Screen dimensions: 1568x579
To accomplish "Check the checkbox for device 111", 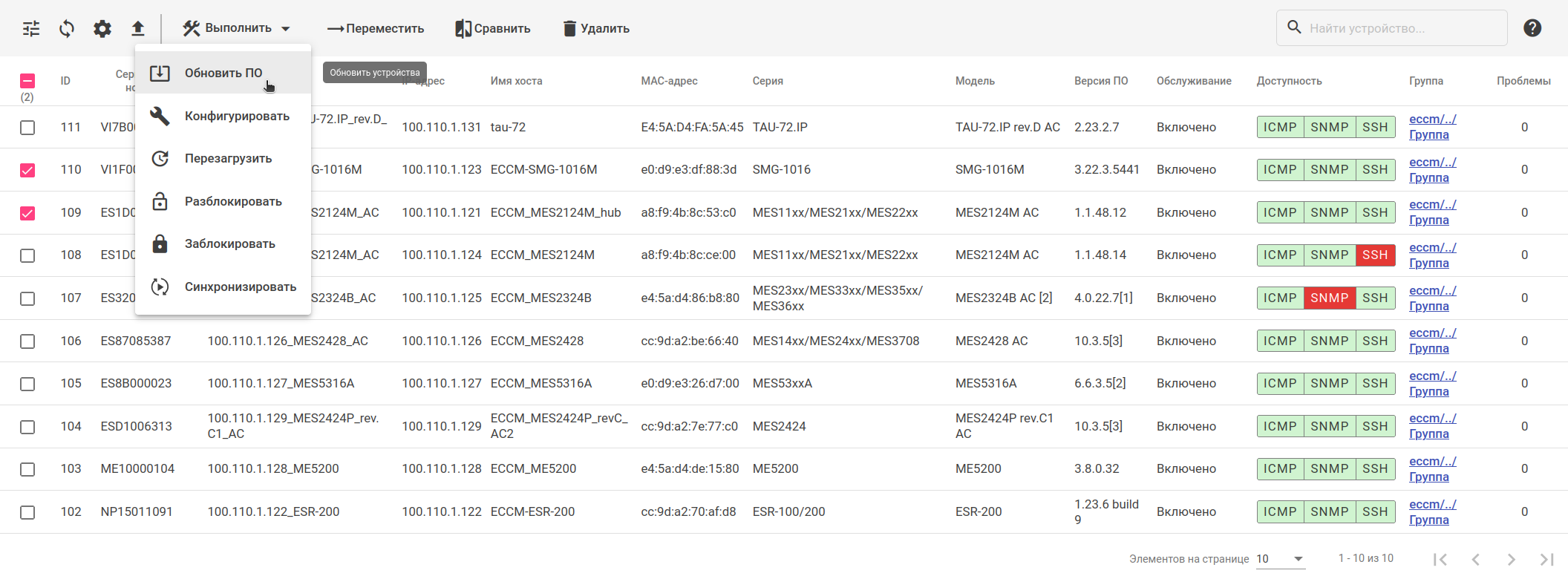I will (27, 128).
